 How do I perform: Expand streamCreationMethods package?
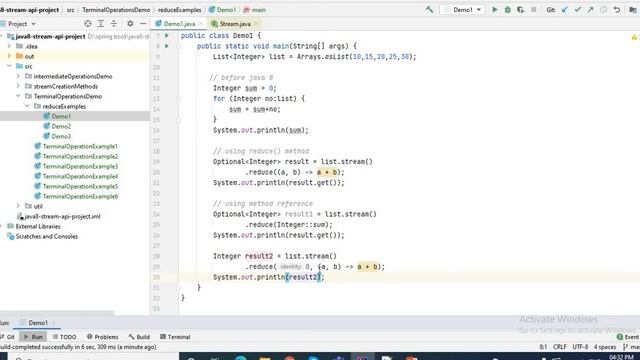pos(18,86)
